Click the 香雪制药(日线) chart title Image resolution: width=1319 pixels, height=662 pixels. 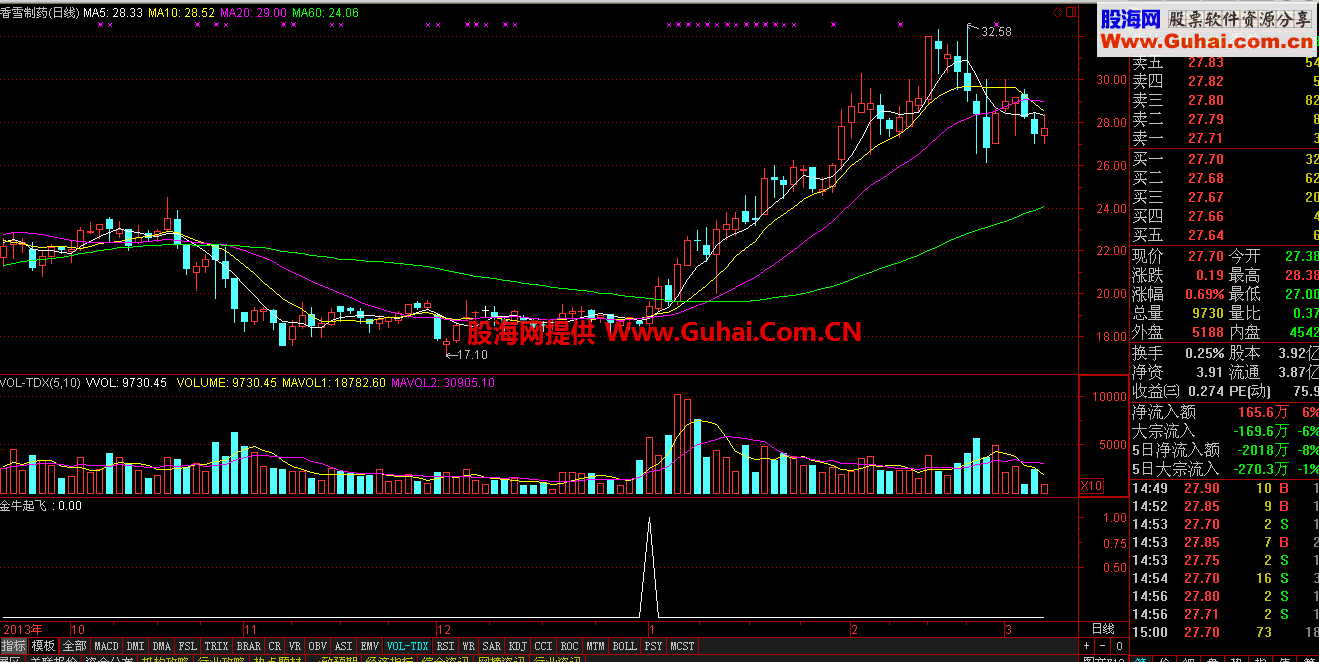[x=39, y=12]
